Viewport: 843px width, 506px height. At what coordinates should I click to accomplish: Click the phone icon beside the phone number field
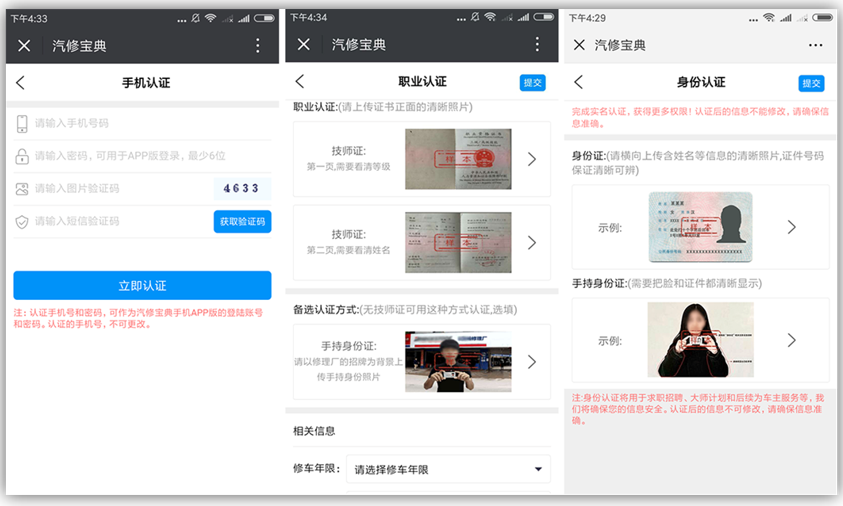coord(22,124)
